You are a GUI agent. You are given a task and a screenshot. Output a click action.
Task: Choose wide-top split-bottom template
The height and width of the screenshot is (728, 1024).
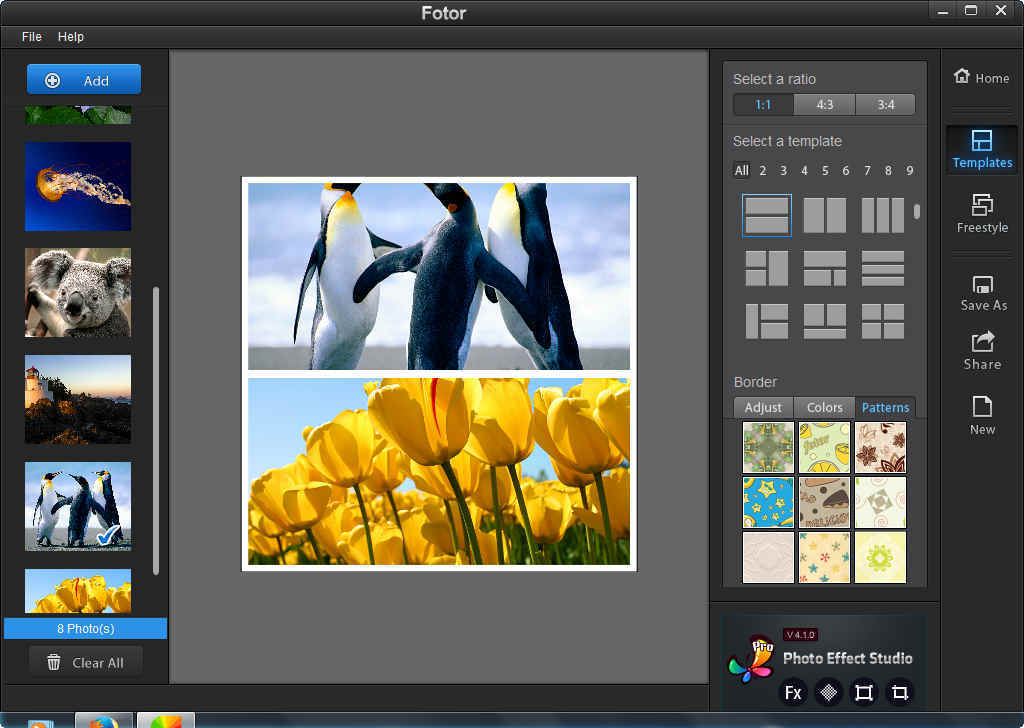(824, 268)
